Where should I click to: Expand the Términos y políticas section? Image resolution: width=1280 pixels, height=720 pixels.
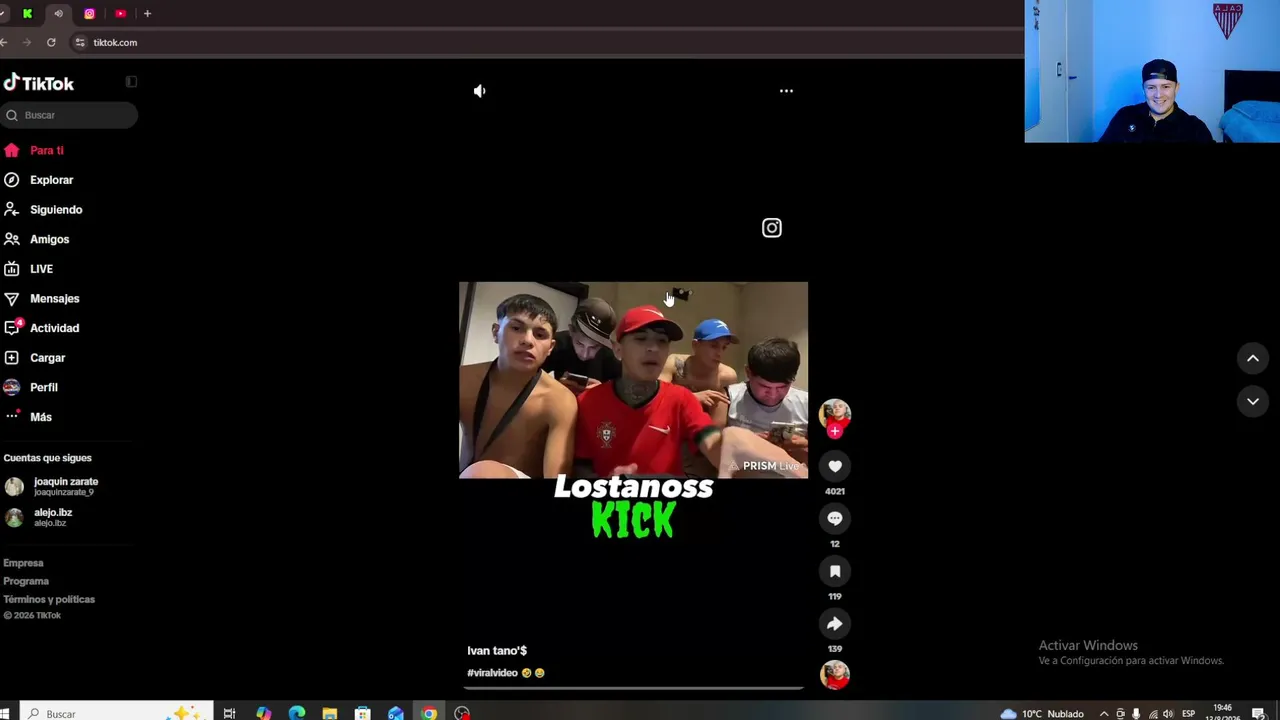click(x=49, y=599)
